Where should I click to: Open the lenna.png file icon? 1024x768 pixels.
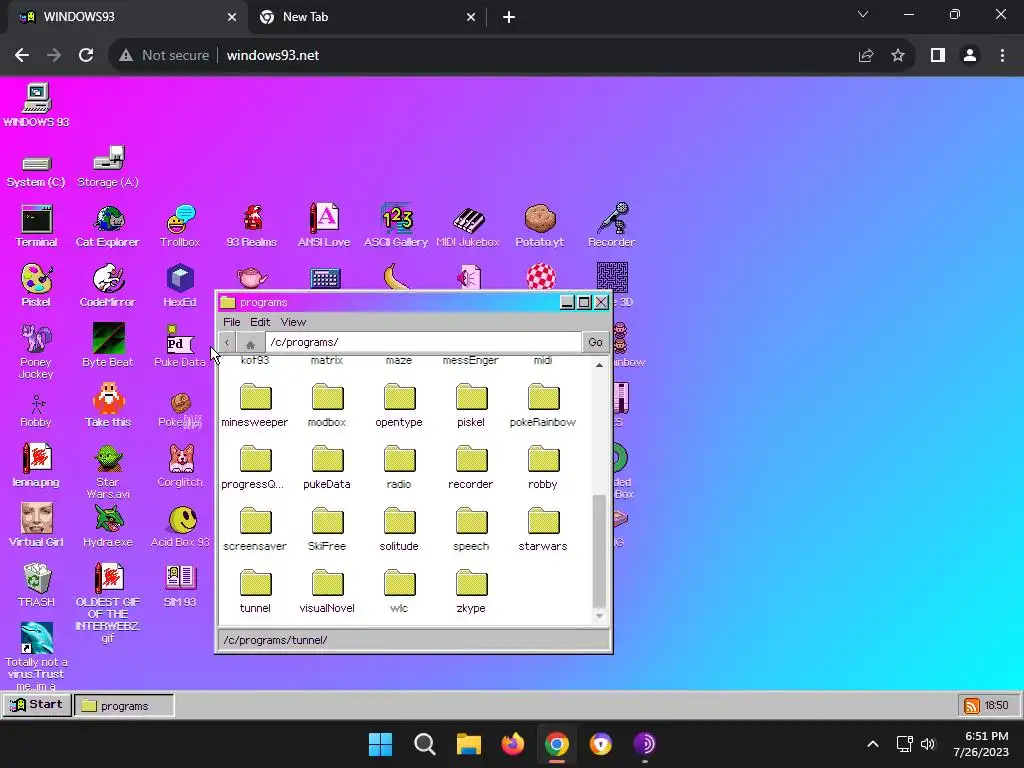coord(37,465)
